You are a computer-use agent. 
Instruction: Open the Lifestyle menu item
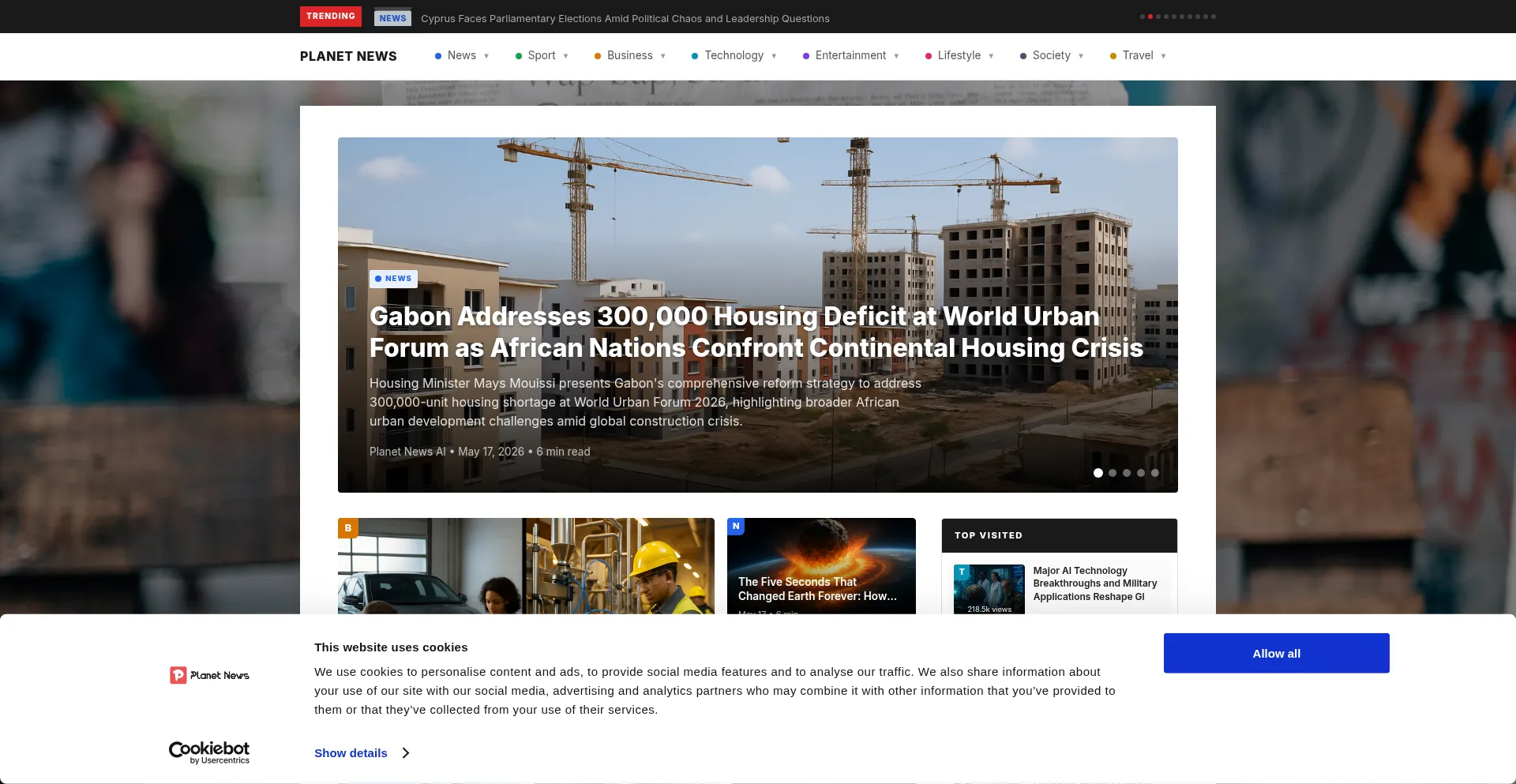pos(959,55)
